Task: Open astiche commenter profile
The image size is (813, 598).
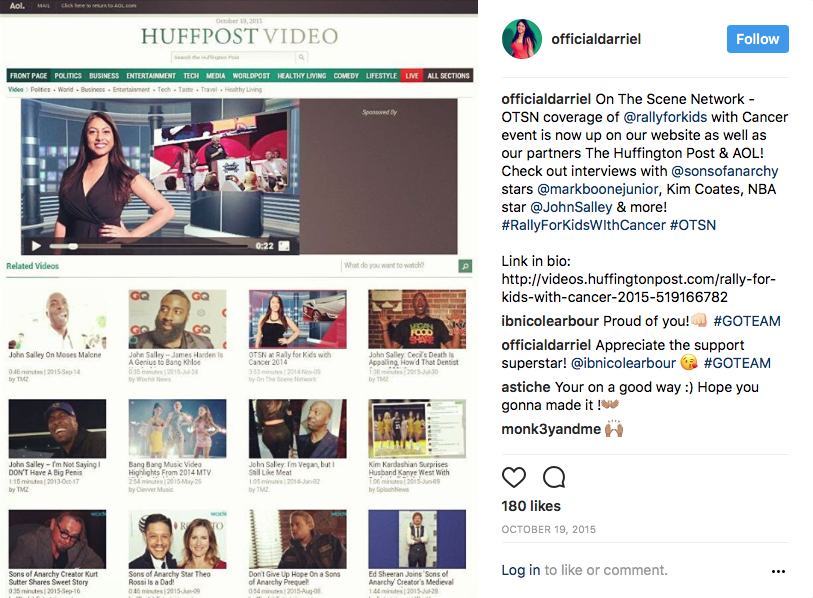Action: (526, 387)
